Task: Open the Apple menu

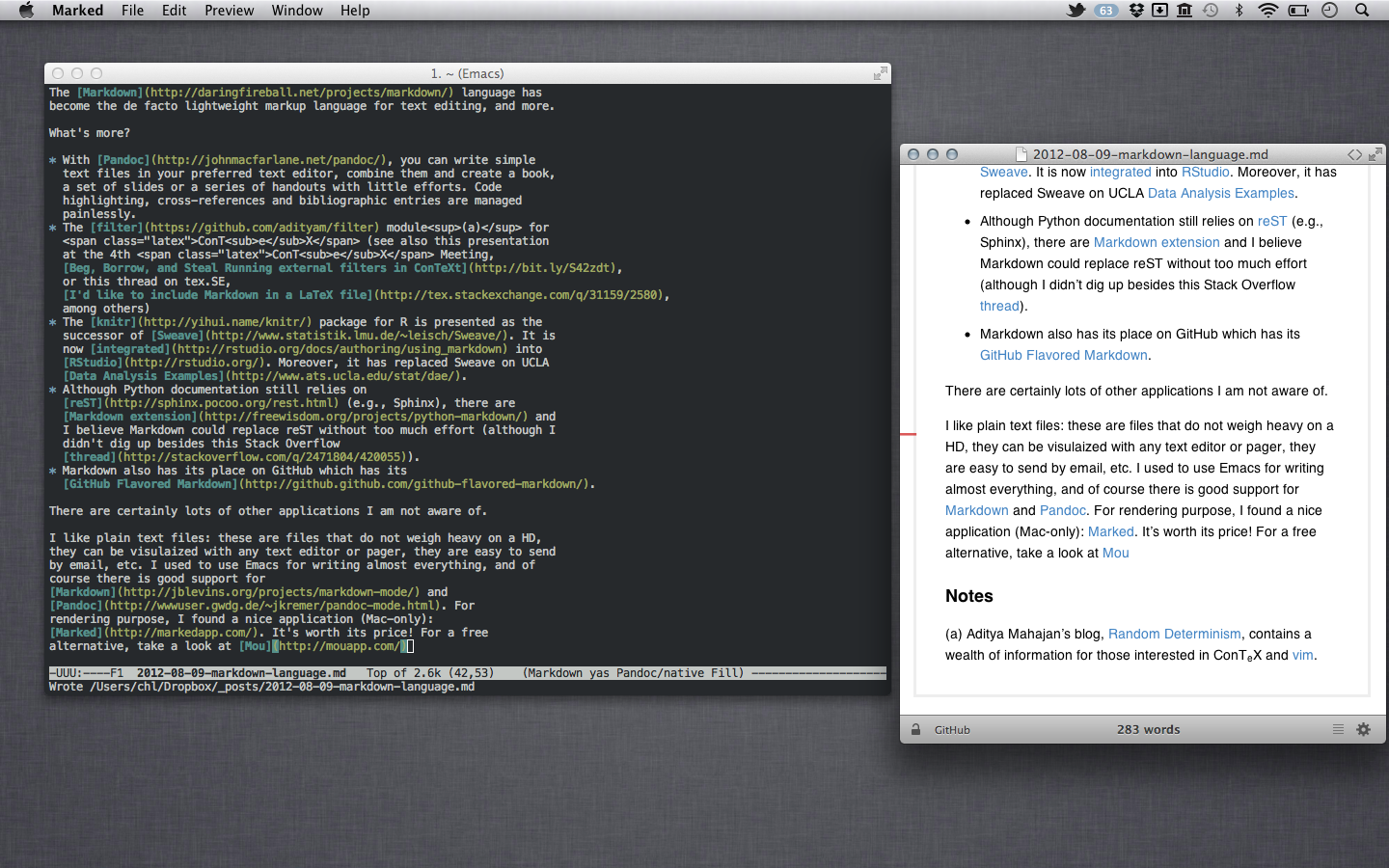Action: pos(26,11)
